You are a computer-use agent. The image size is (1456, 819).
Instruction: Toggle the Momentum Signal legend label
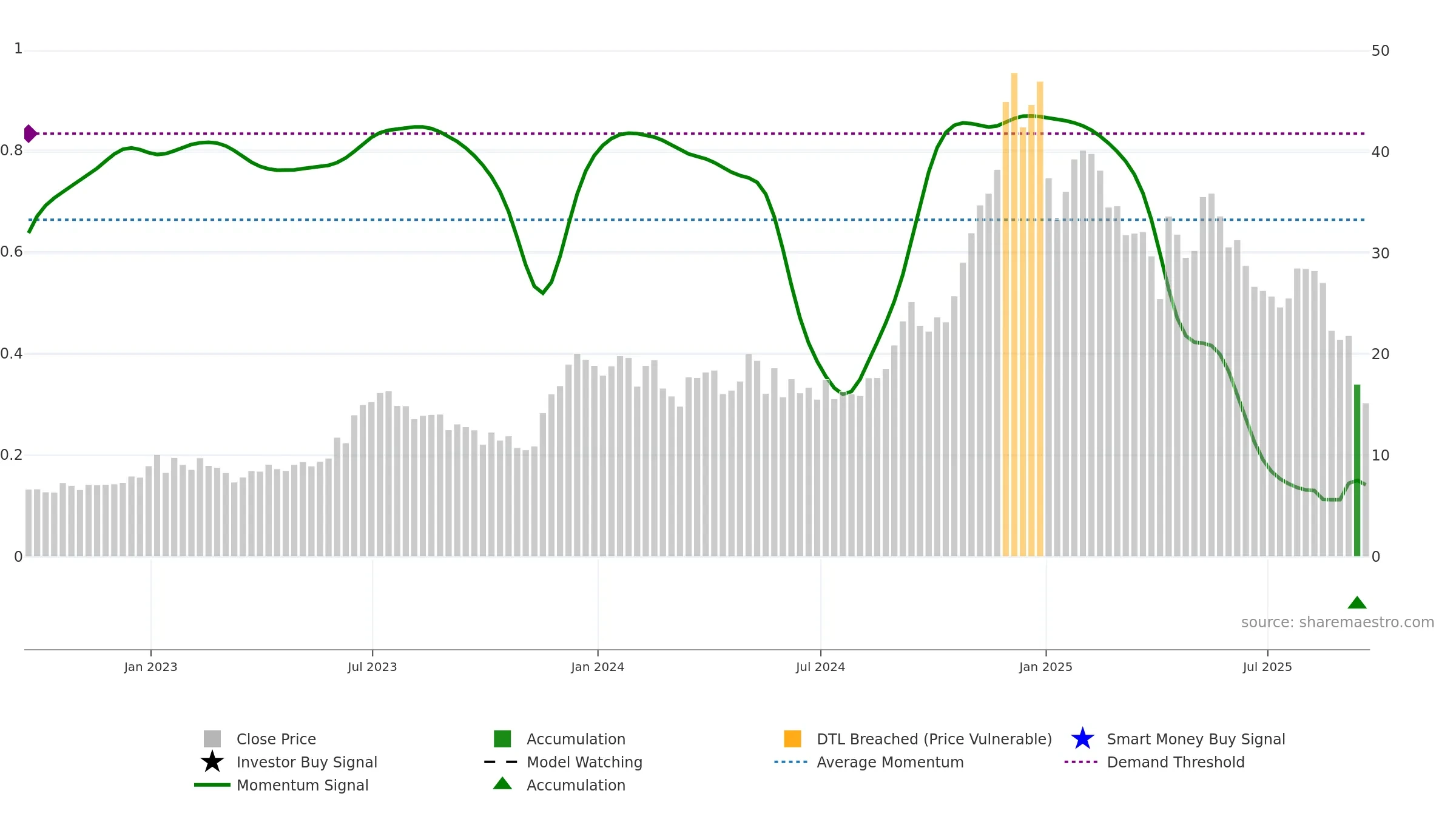302,785
